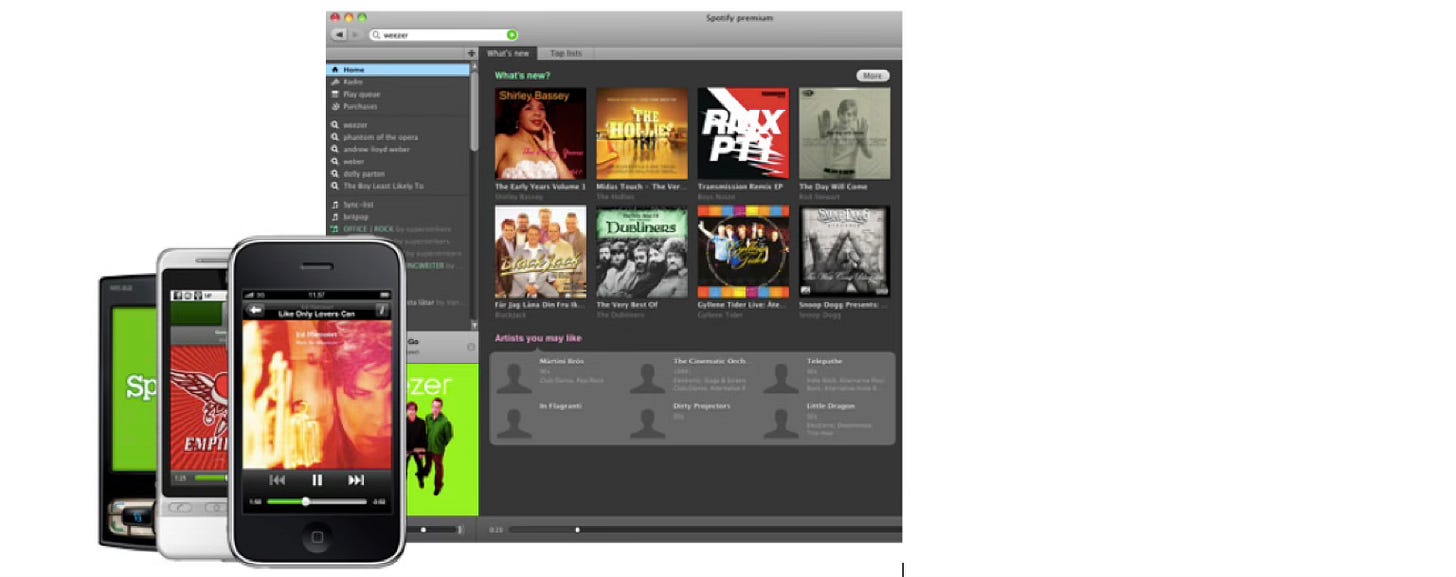Click music note icon beside britpop
The width and height of the screenshot is (1456, 577).
click(x=335, y=216)
